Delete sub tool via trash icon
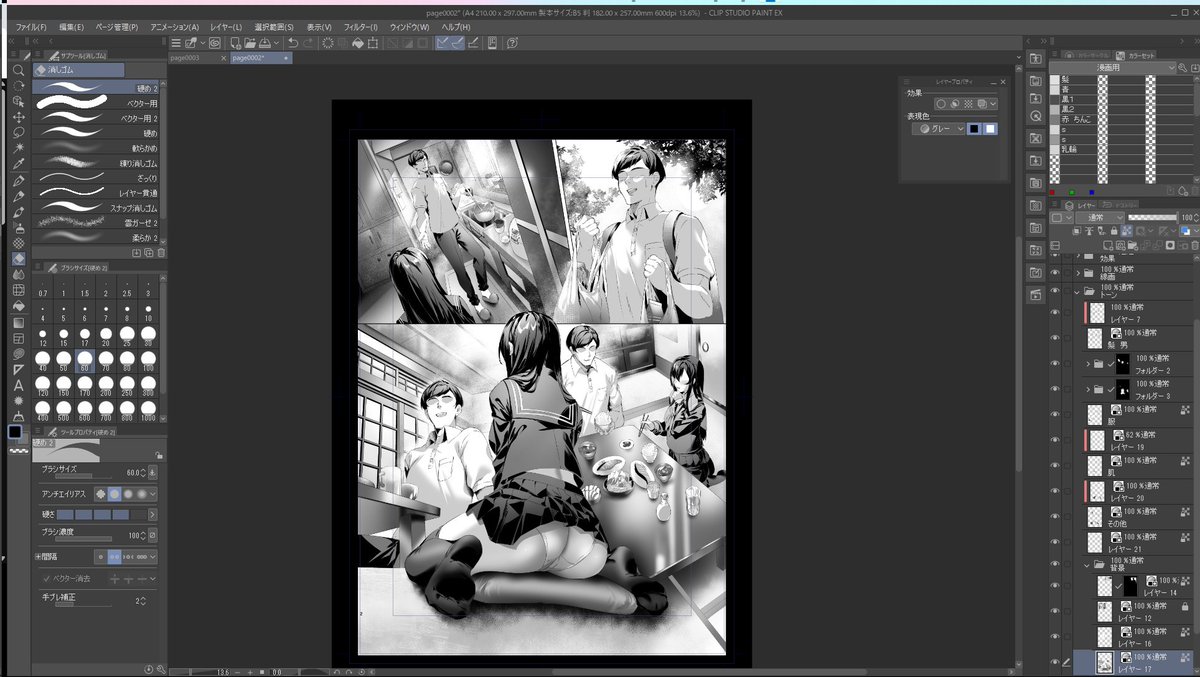The width and height of the screenshot is (1200, 677). [161, 253]
